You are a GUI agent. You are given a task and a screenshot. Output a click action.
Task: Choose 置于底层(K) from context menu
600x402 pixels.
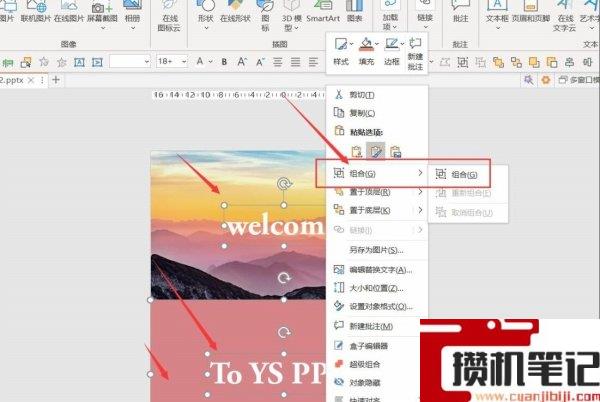tap(379, 210)
